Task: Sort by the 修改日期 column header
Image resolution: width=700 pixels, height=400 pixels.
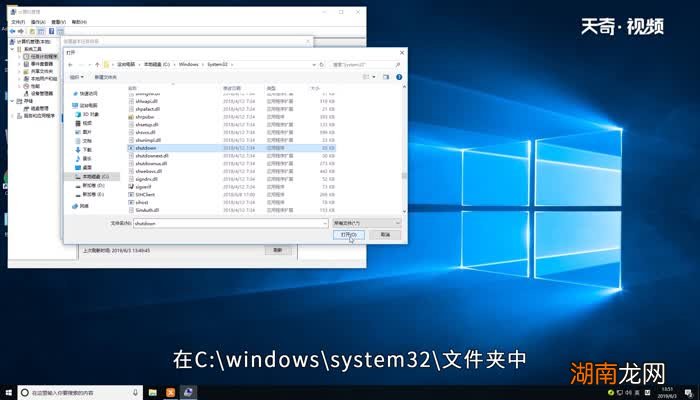Action: point(232,88)
